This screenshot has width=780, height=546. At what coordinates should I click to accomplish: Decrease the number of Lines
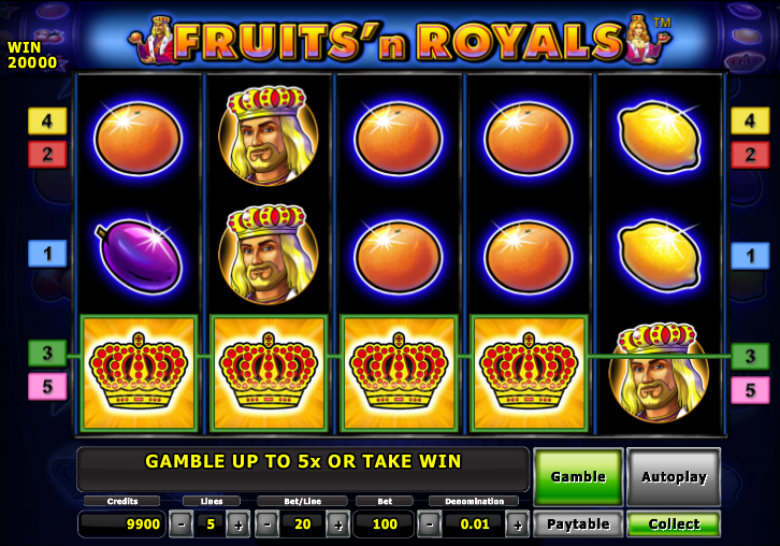coord(182,524)
